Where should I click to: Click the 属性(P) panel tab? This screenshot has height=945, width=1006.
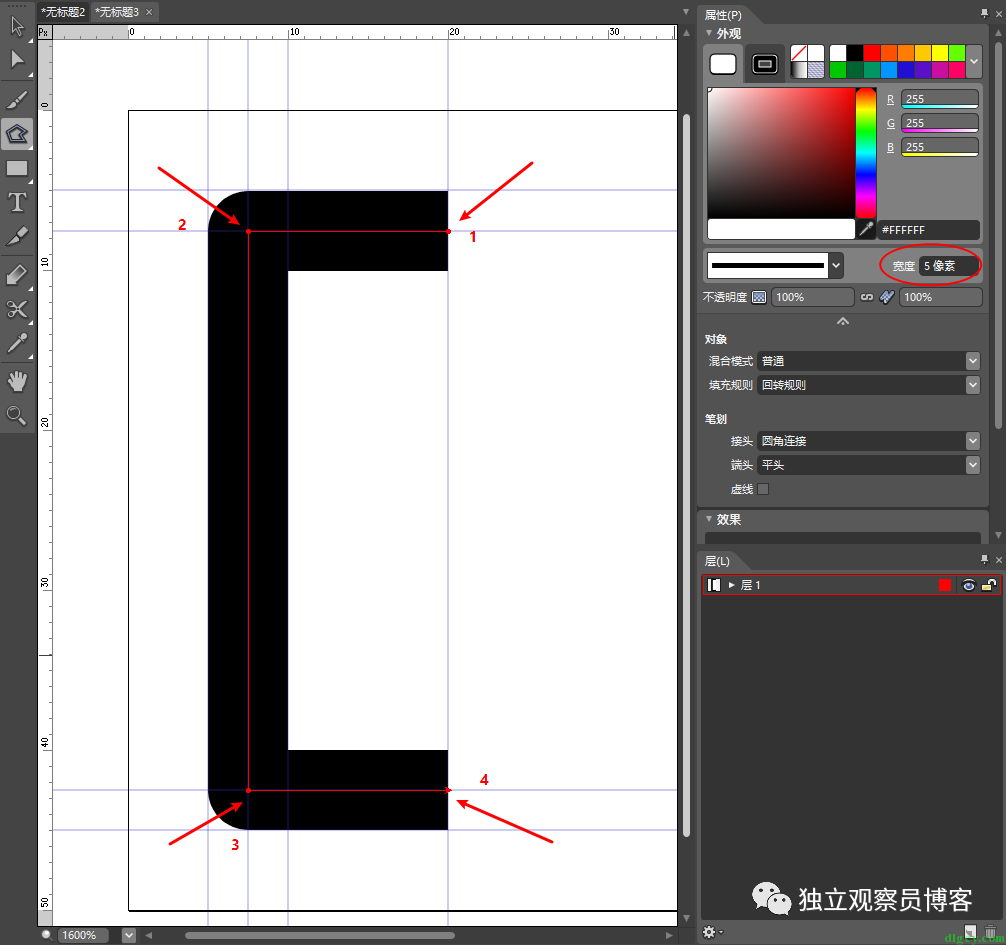723,15
